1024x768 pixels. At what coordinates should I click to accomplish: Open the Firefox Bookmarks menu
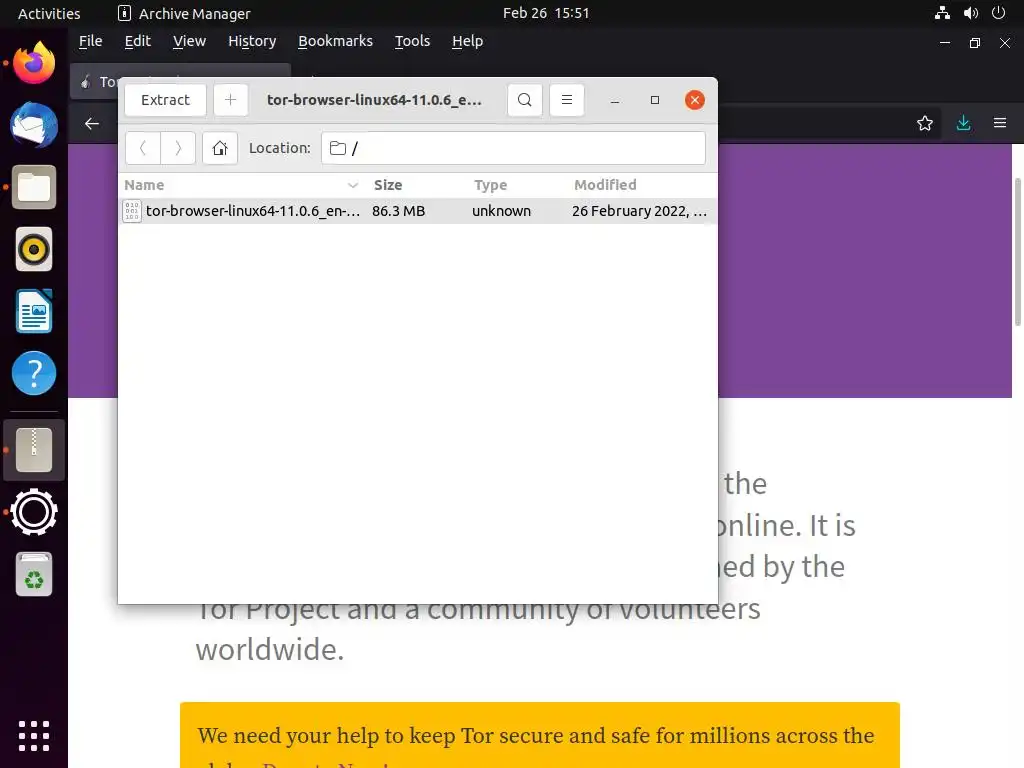coord(336,41)
